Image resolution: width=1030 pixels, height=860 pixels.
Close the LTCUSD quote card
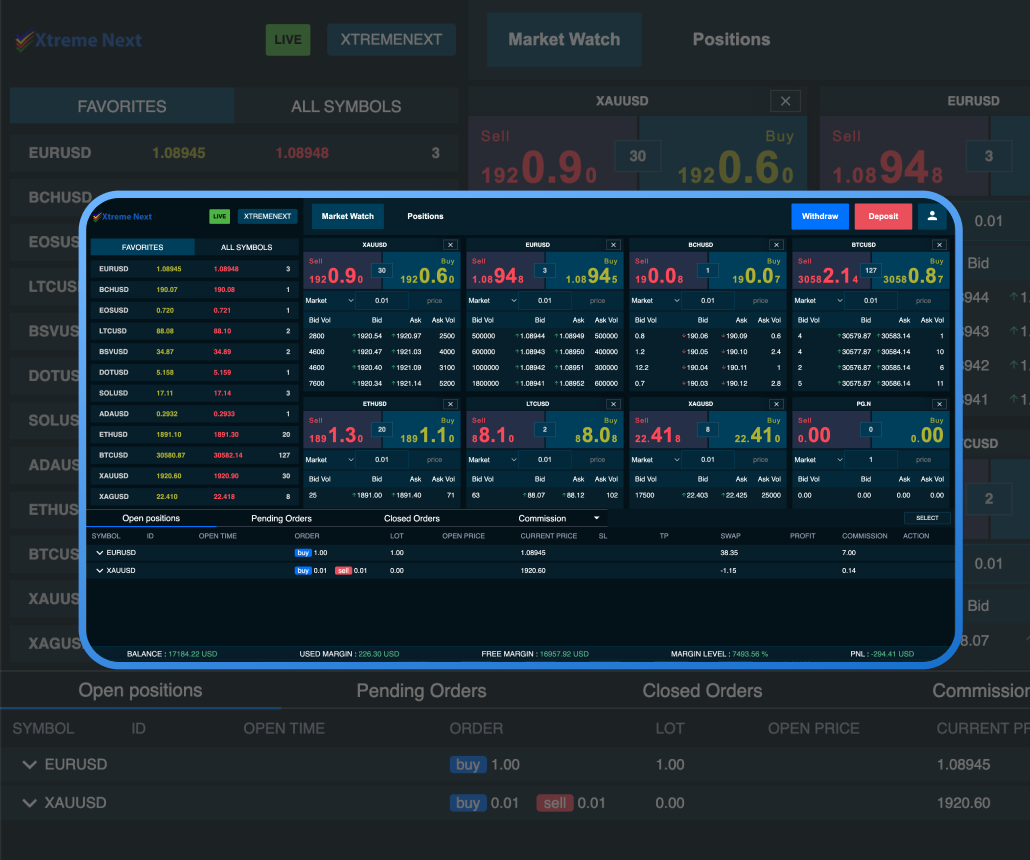[613, 404]
